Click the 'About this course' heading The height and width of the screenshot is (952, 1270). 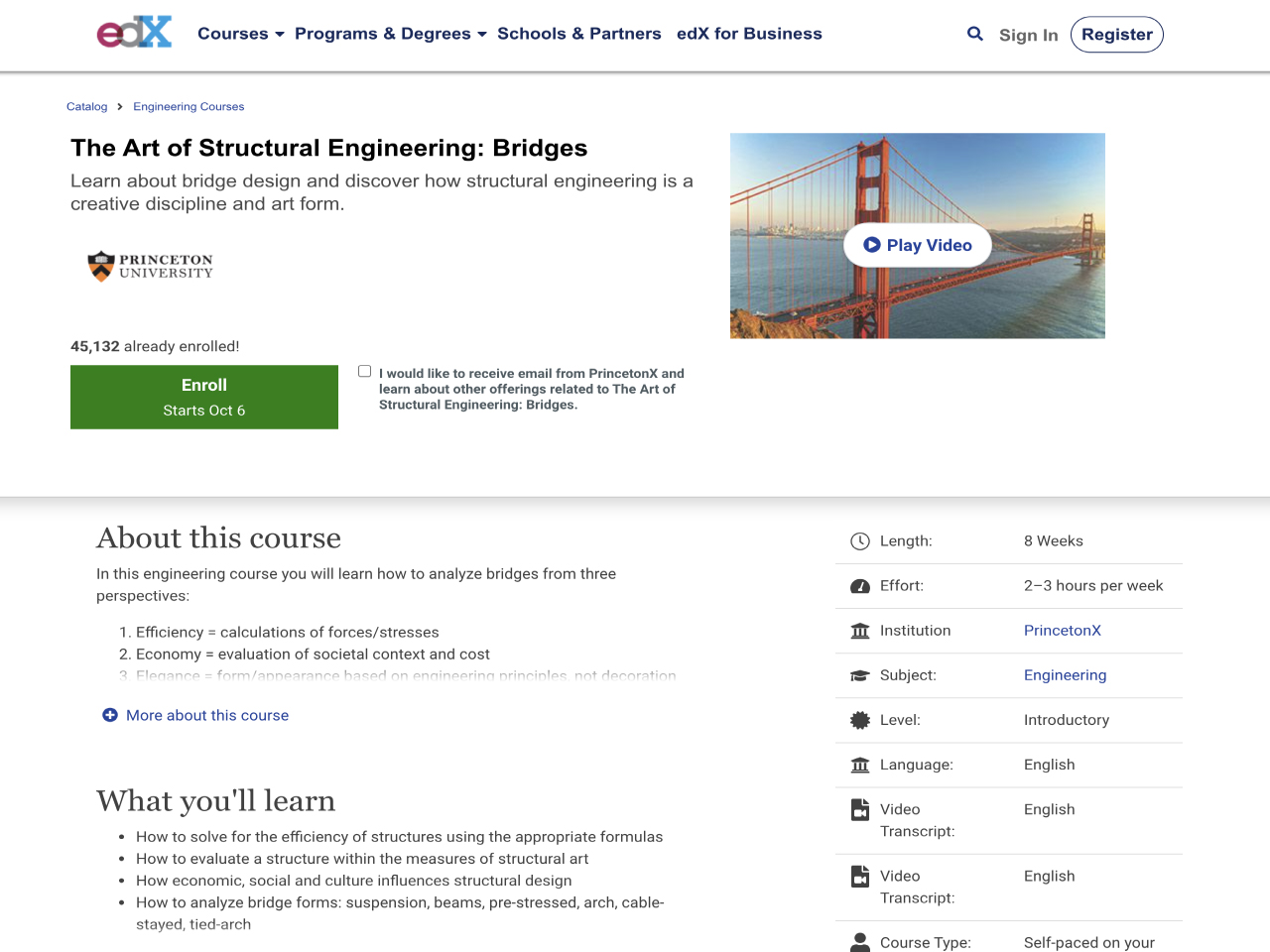218,537
